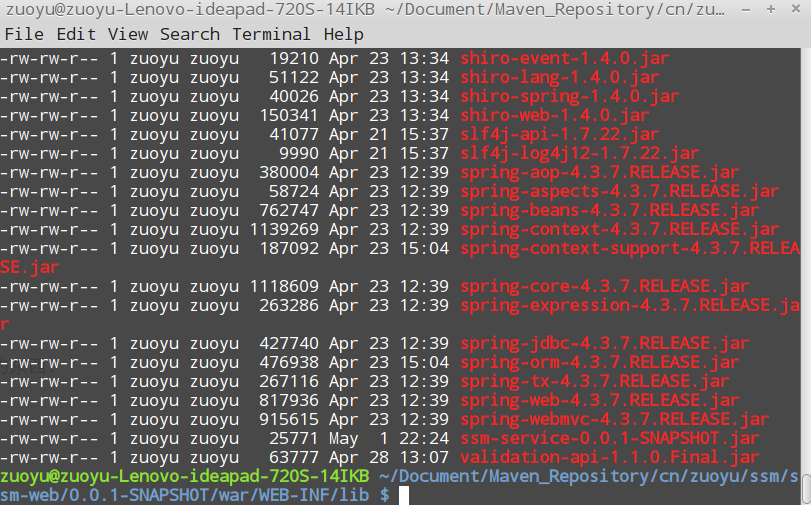Open the Terminal menu

(271, 34)
